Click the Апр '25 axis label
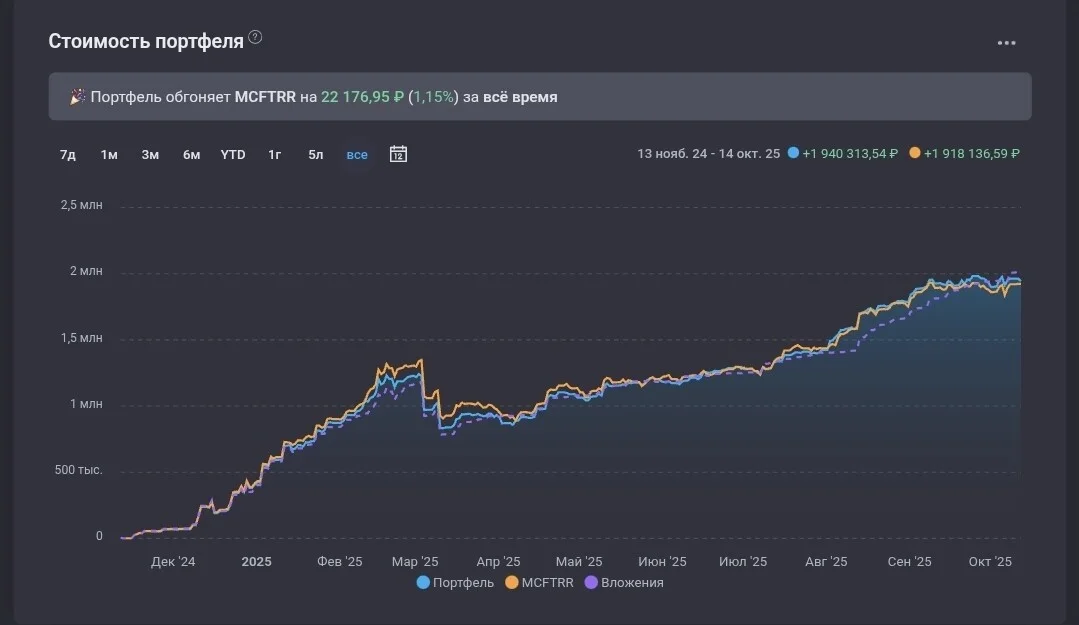The height and width of the screenshot is (625, 1079). [498, 562]
